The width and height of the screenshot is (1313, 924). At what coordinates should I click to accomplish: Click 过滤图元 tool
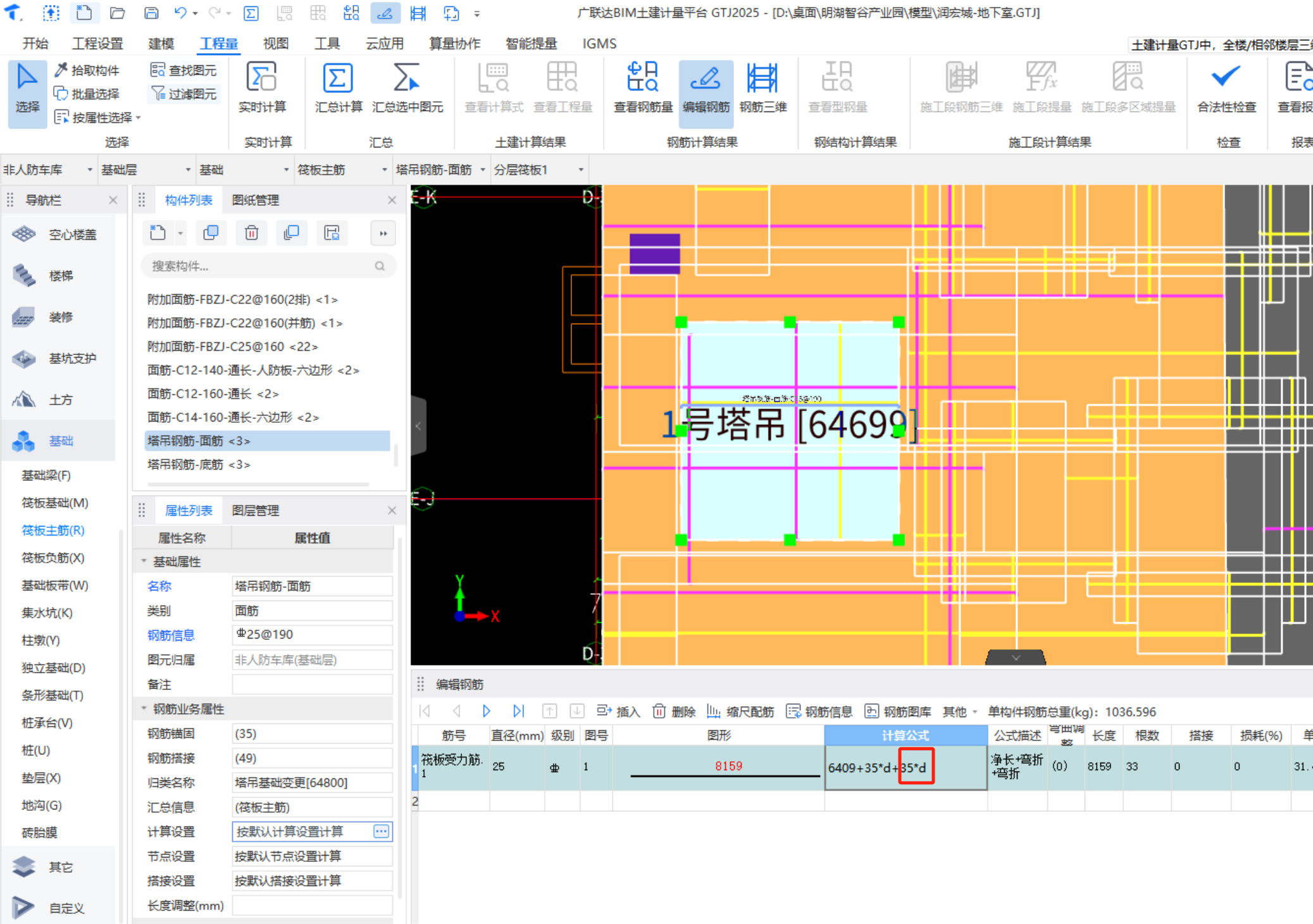(x=184, y=94)
